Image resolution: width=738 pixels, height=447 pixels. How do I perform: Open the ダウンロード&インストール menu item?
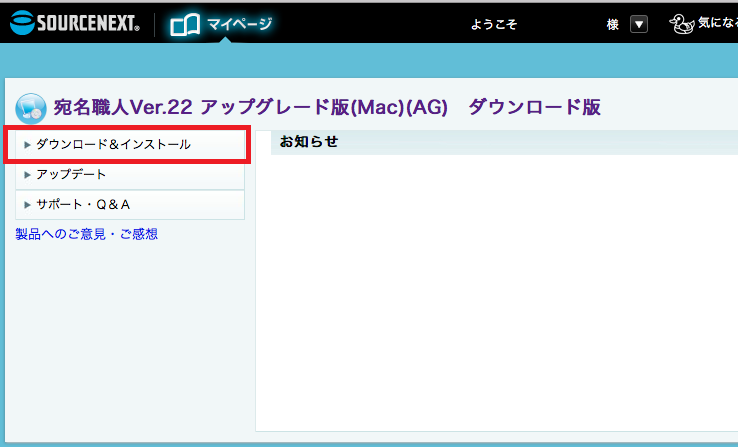(130, 144)
